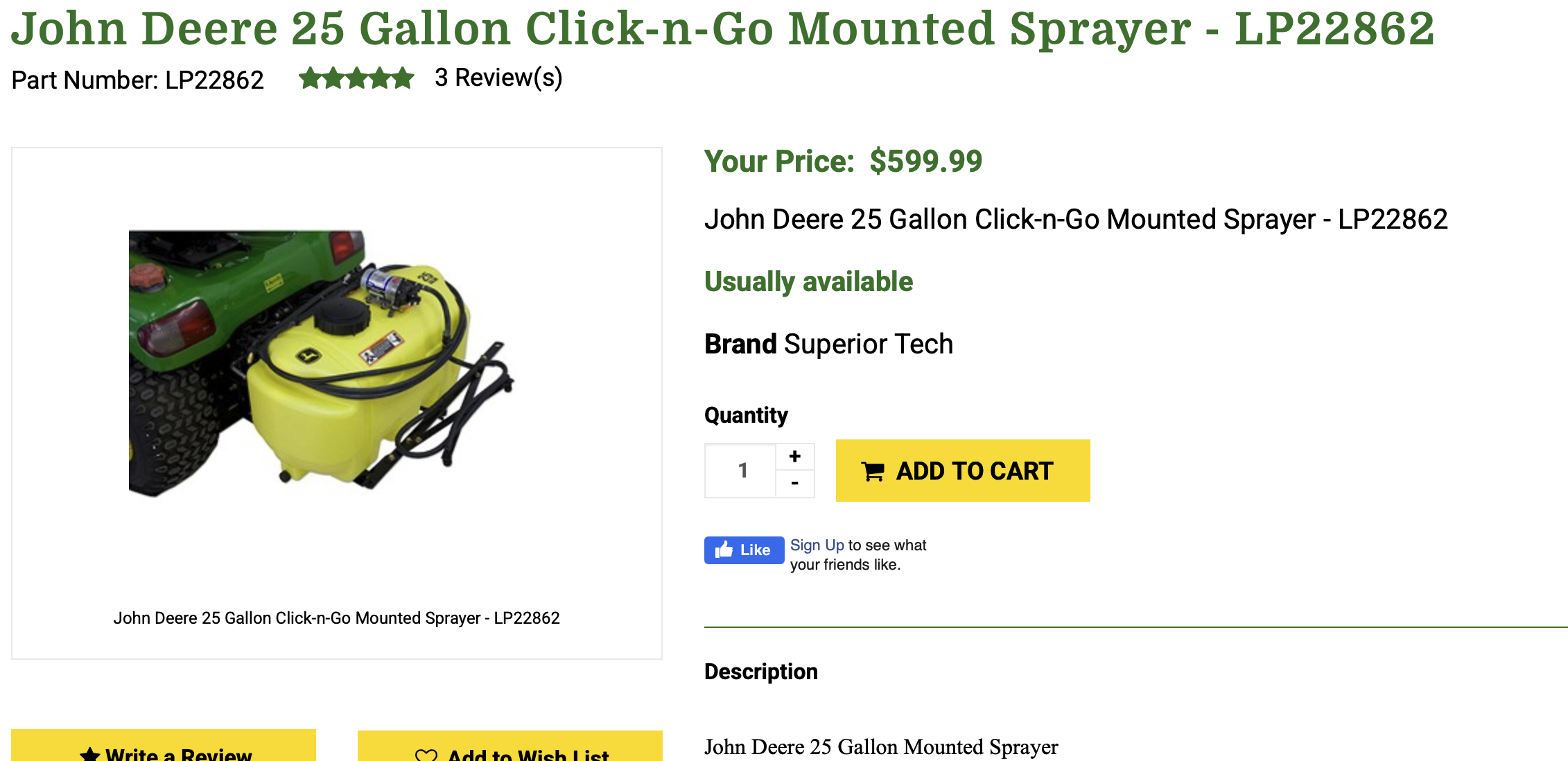Click the product image caption text
The image size is (1568, 761).
tap(336, 618)
